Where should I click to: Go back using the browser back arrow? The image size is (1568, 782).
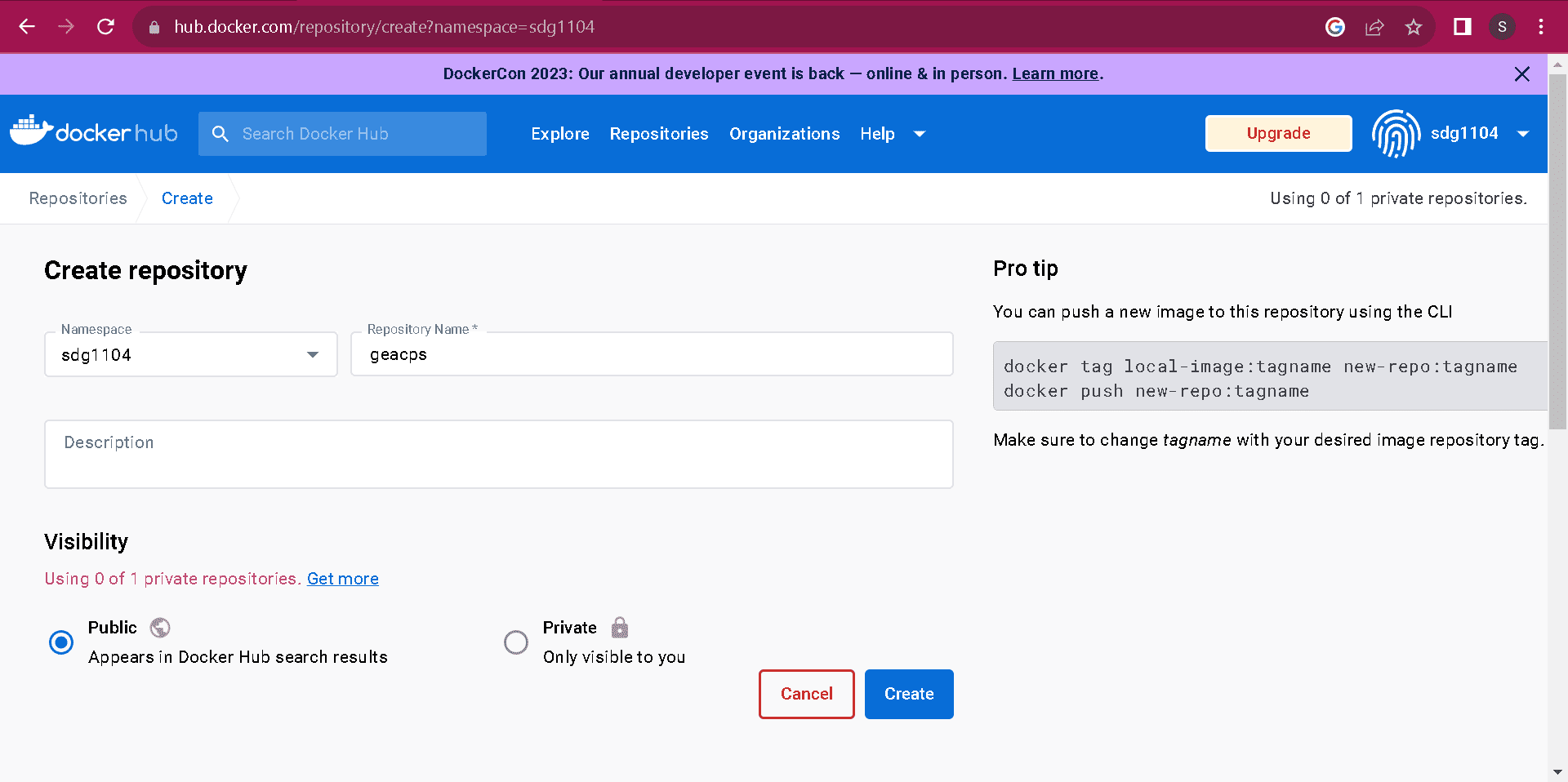(27, 27)
